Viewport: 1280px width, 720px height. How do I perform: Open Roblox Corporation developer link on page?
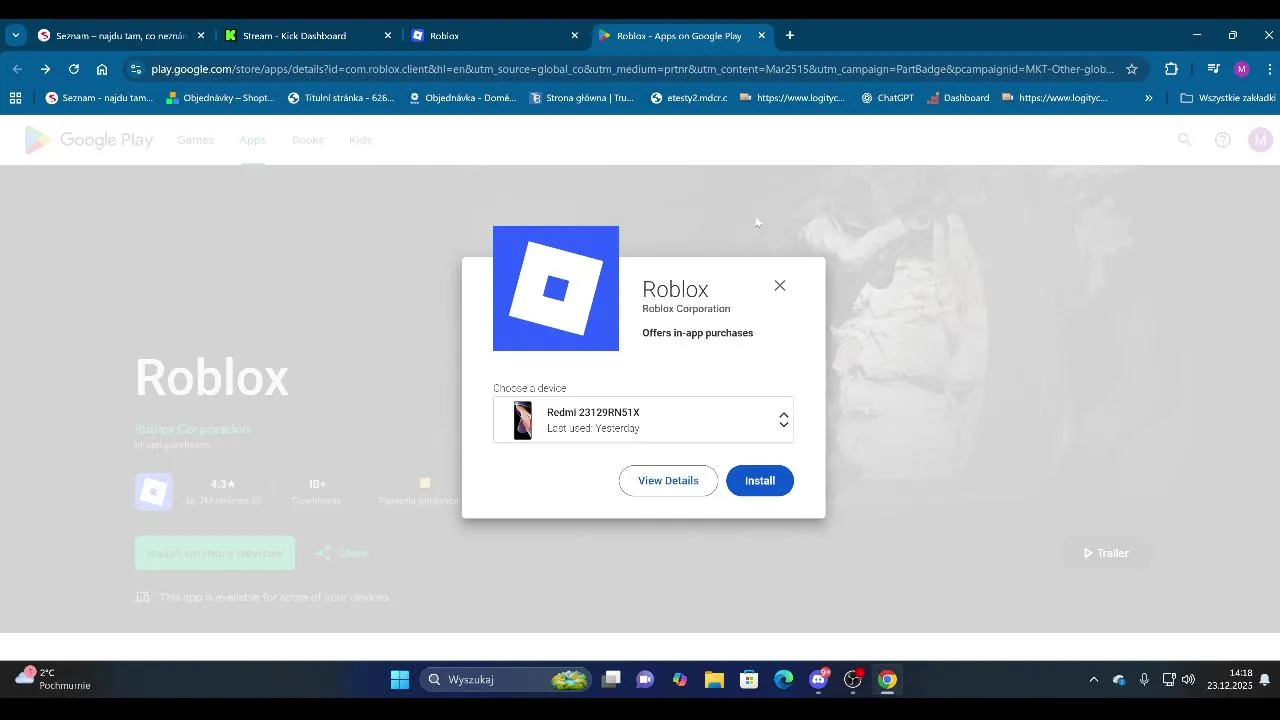pos(192,429)
